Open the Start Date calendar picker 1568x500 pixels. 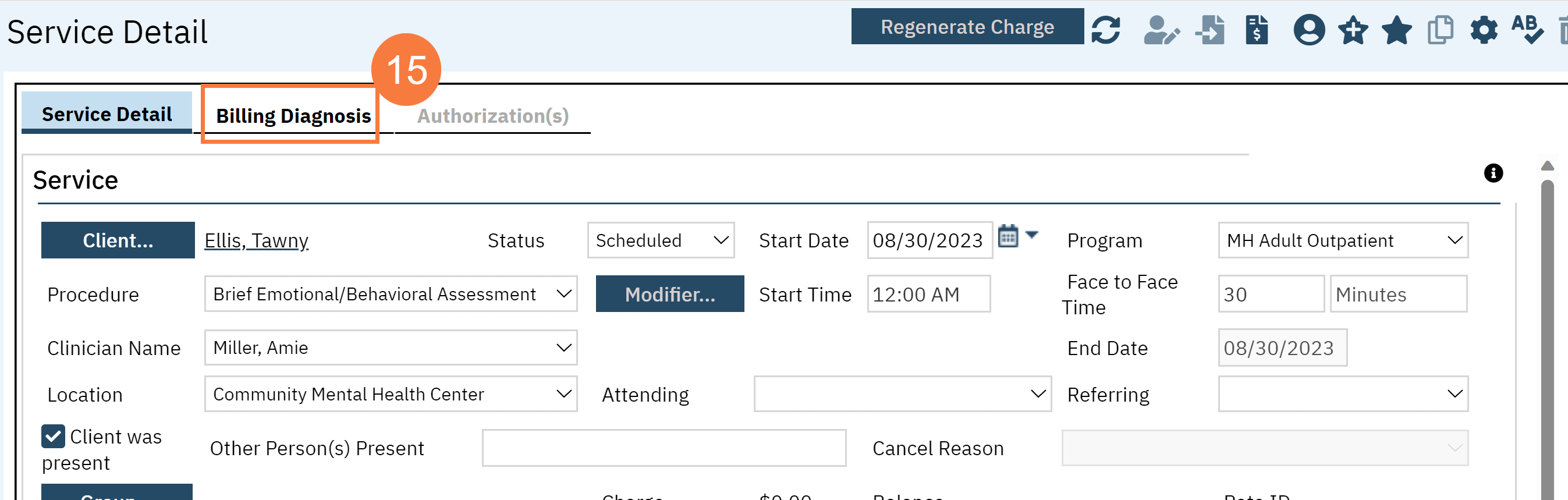[1008, 236]
